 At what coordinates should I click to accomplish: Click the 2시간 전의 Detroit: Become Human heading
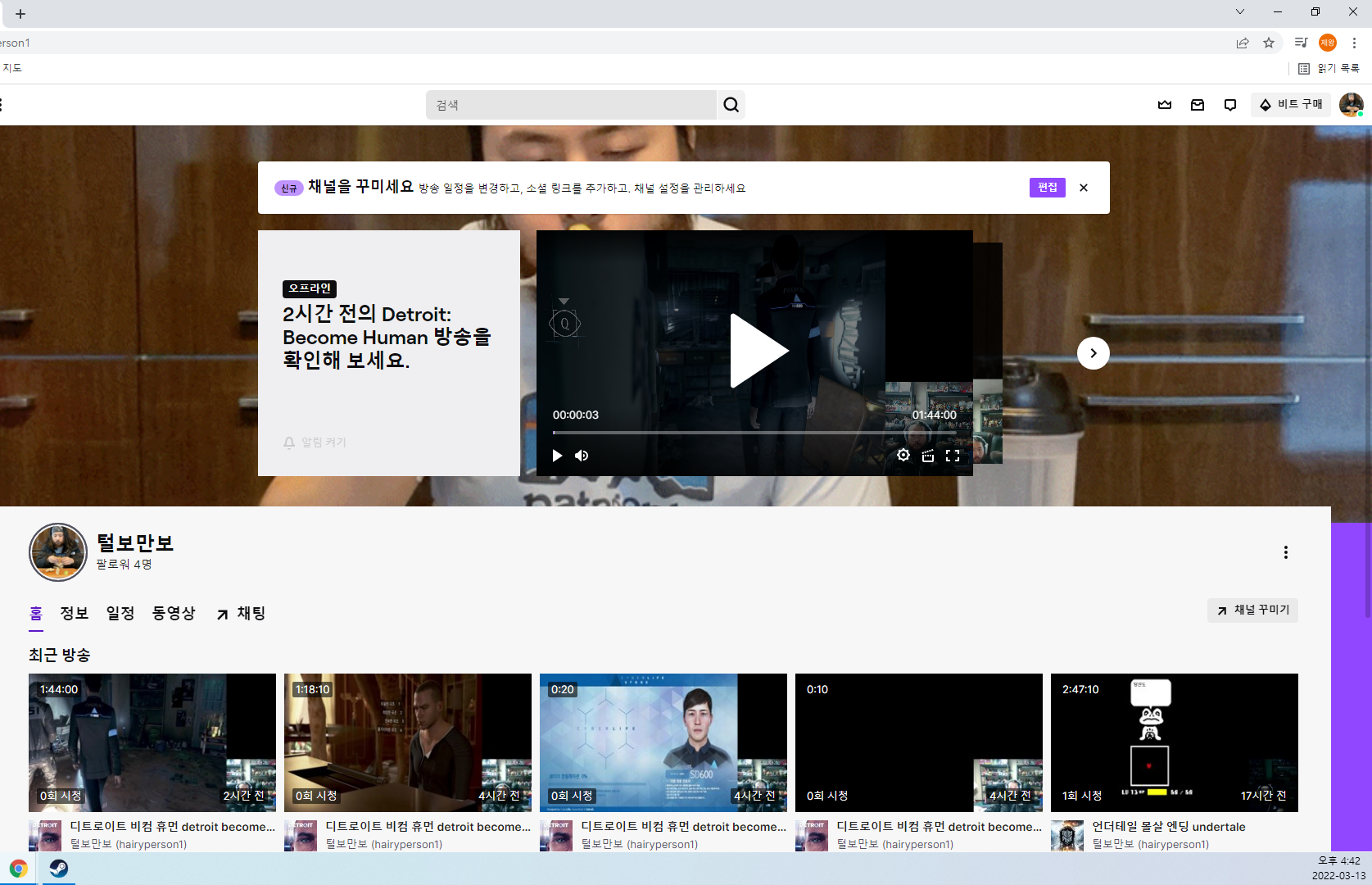click(387, 337)
